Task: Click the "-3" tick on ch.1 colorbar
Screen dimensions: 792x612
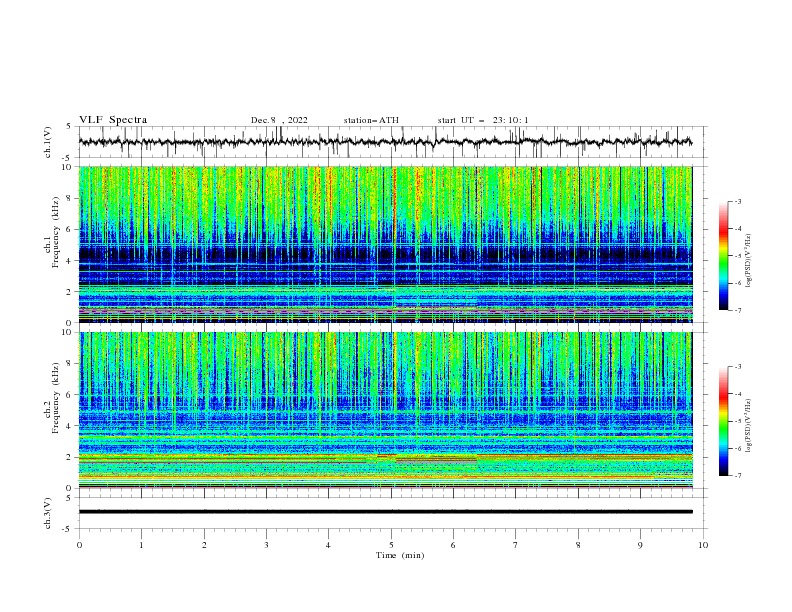Action: coord(738,201)
